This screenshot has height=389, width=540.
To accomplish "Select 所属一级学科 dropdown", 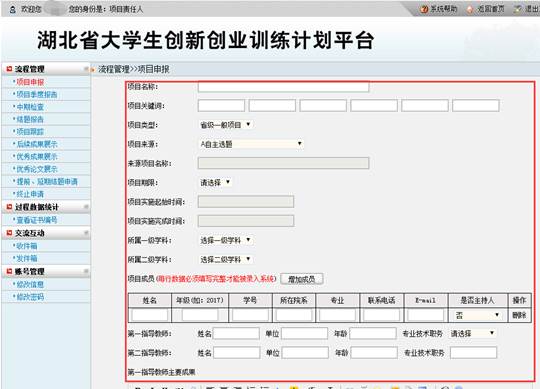I will click(x=226, y=240).
